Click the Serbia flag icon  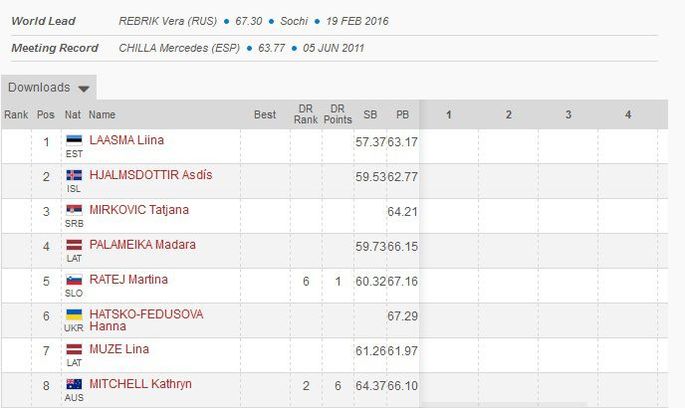(74, 210)
